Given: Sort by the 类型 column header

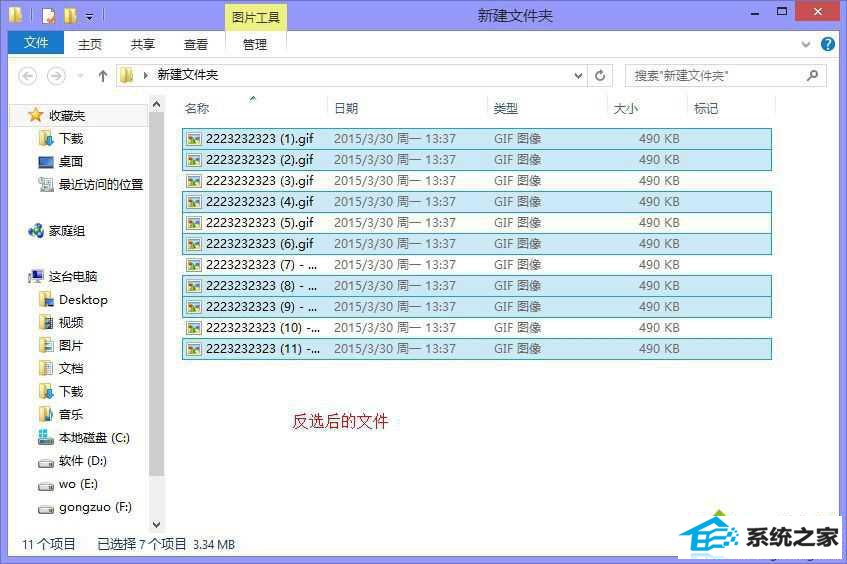Looking at the screenshot, I should (506, 109).
